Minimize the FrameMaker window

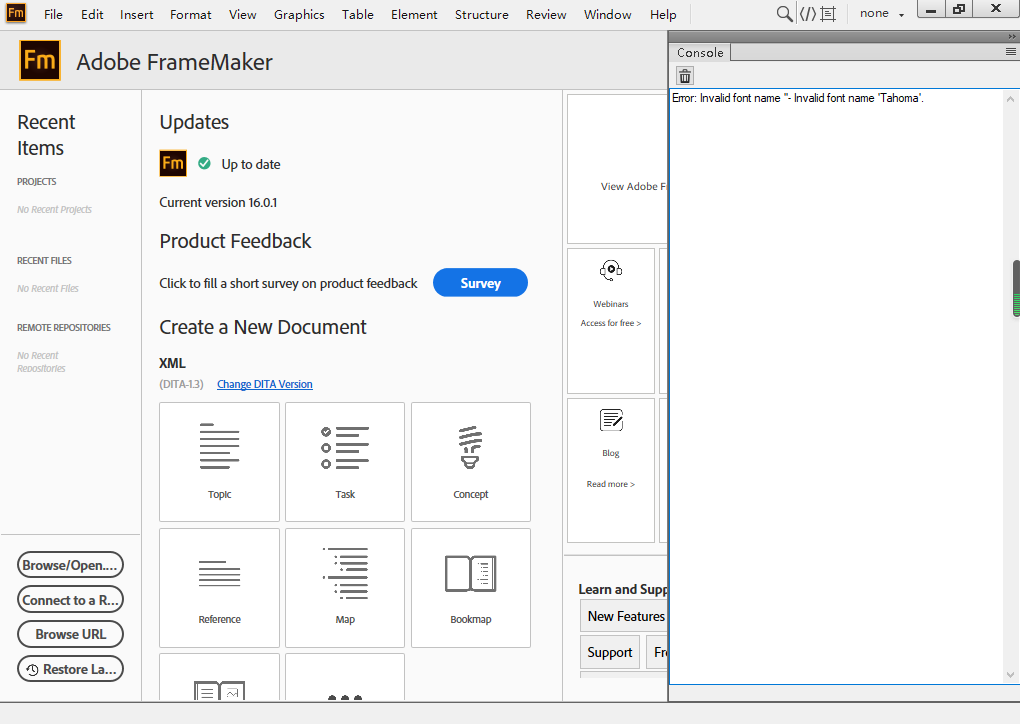931,10
